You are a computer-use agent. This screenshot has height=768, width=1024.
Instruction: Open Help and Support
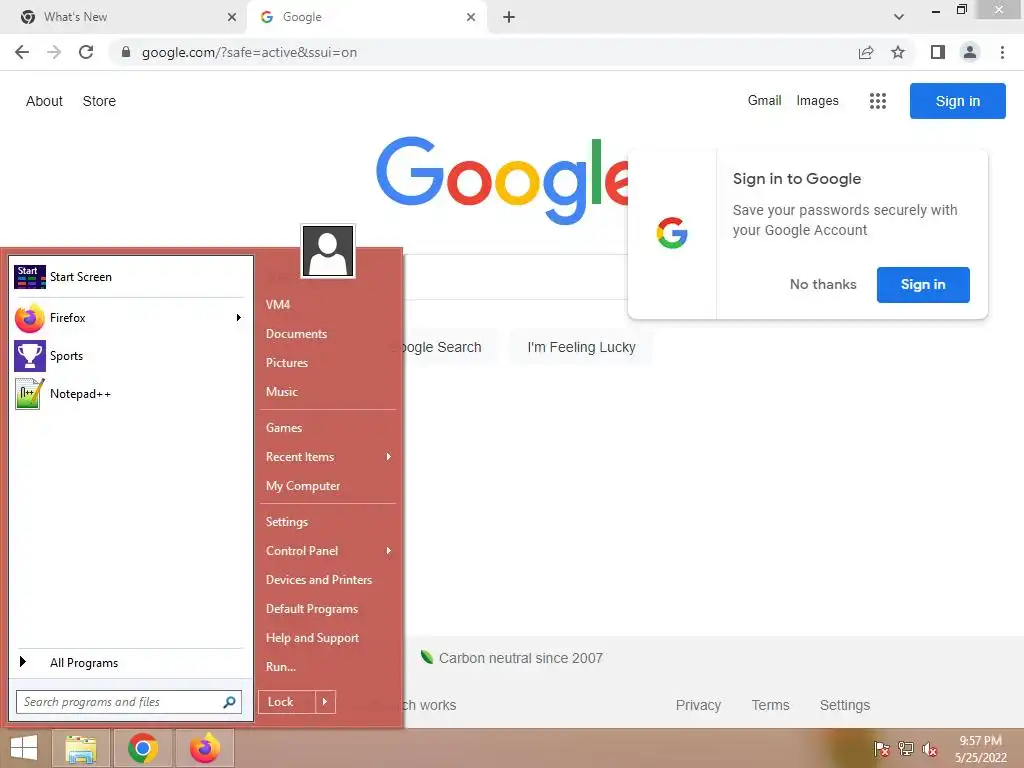(x=312, y=638)
